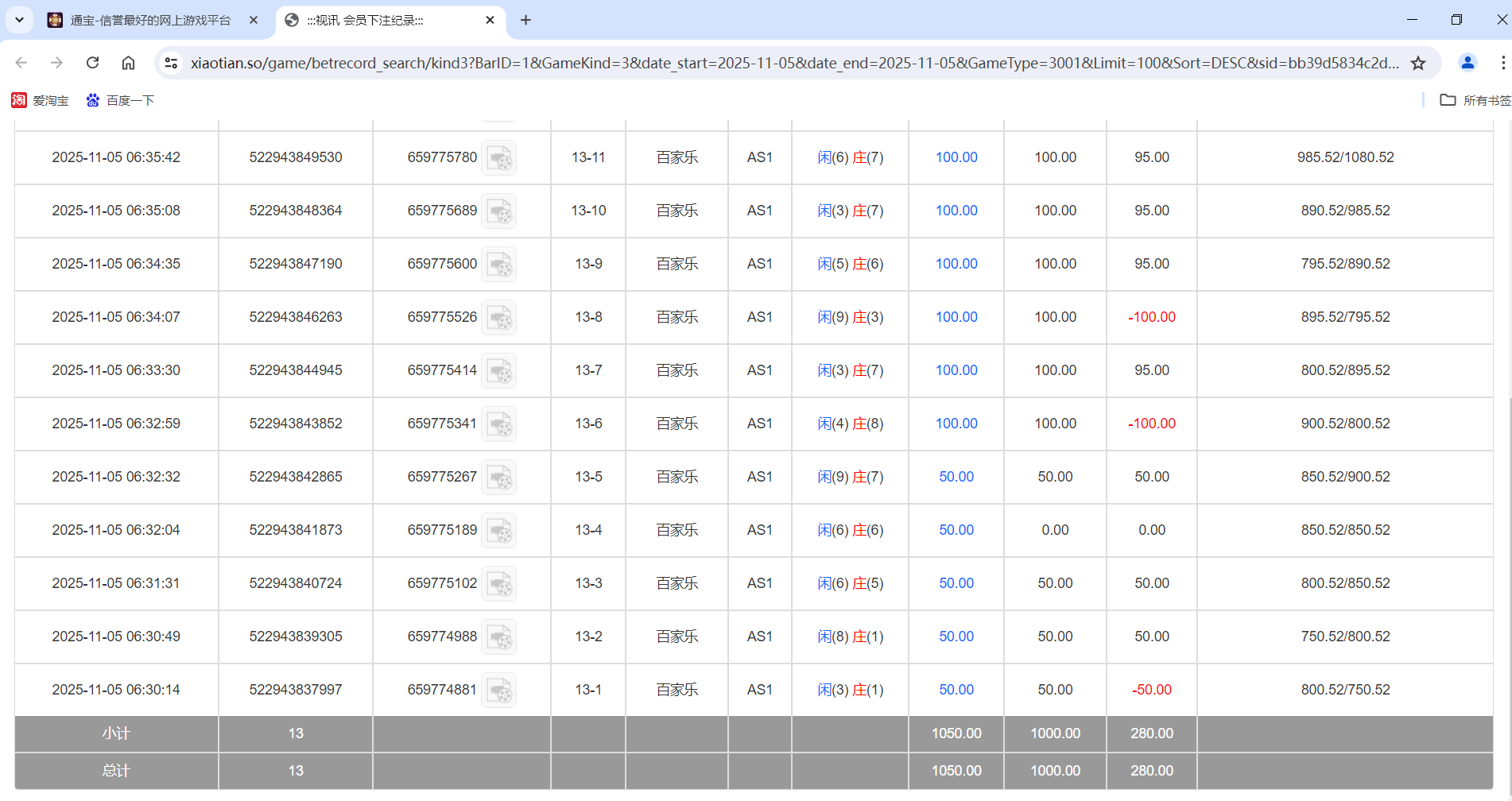Close the 通宝 game platform tab

click(x=254, y=20)
